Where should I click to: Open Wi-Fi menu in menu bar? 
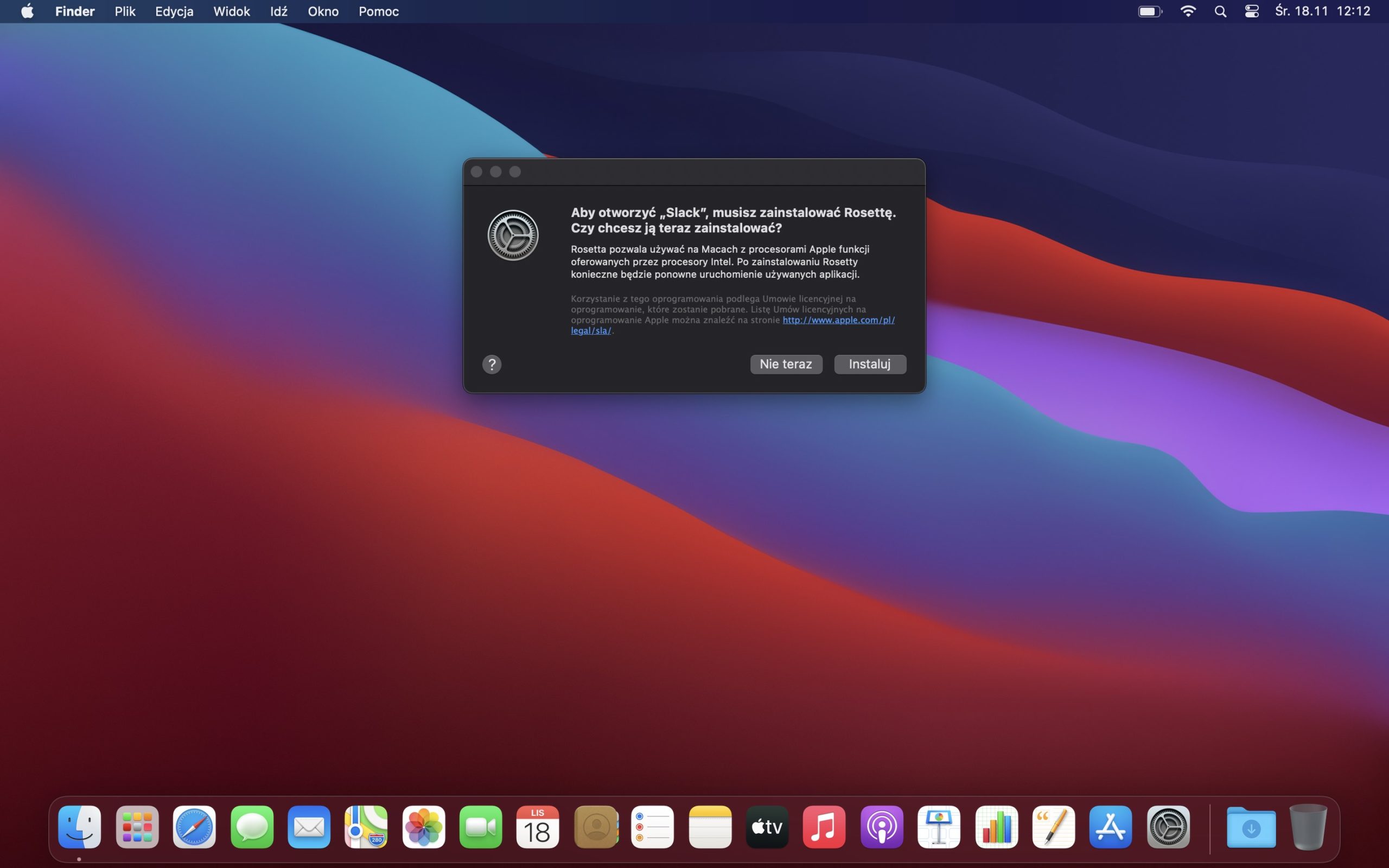click(x=1188, y=11)
